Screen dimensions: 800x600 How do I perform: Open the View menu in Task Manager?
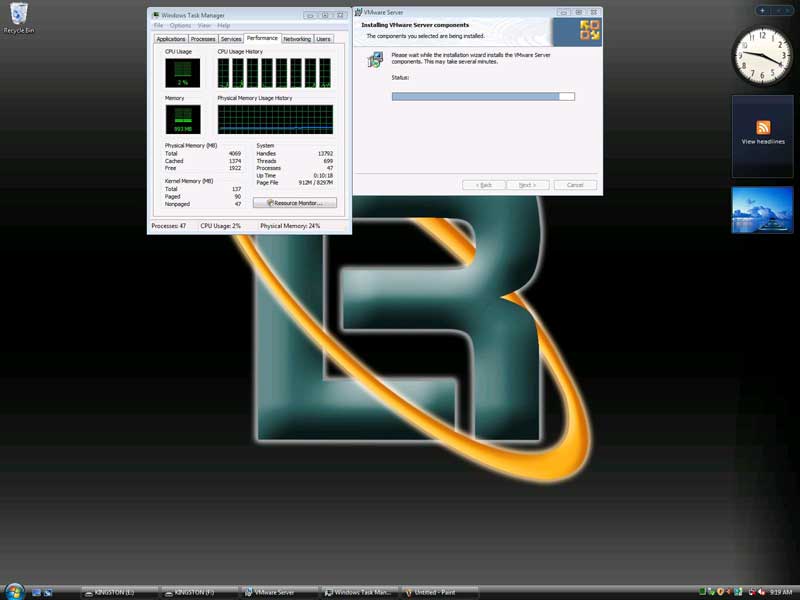coord(204,26)
